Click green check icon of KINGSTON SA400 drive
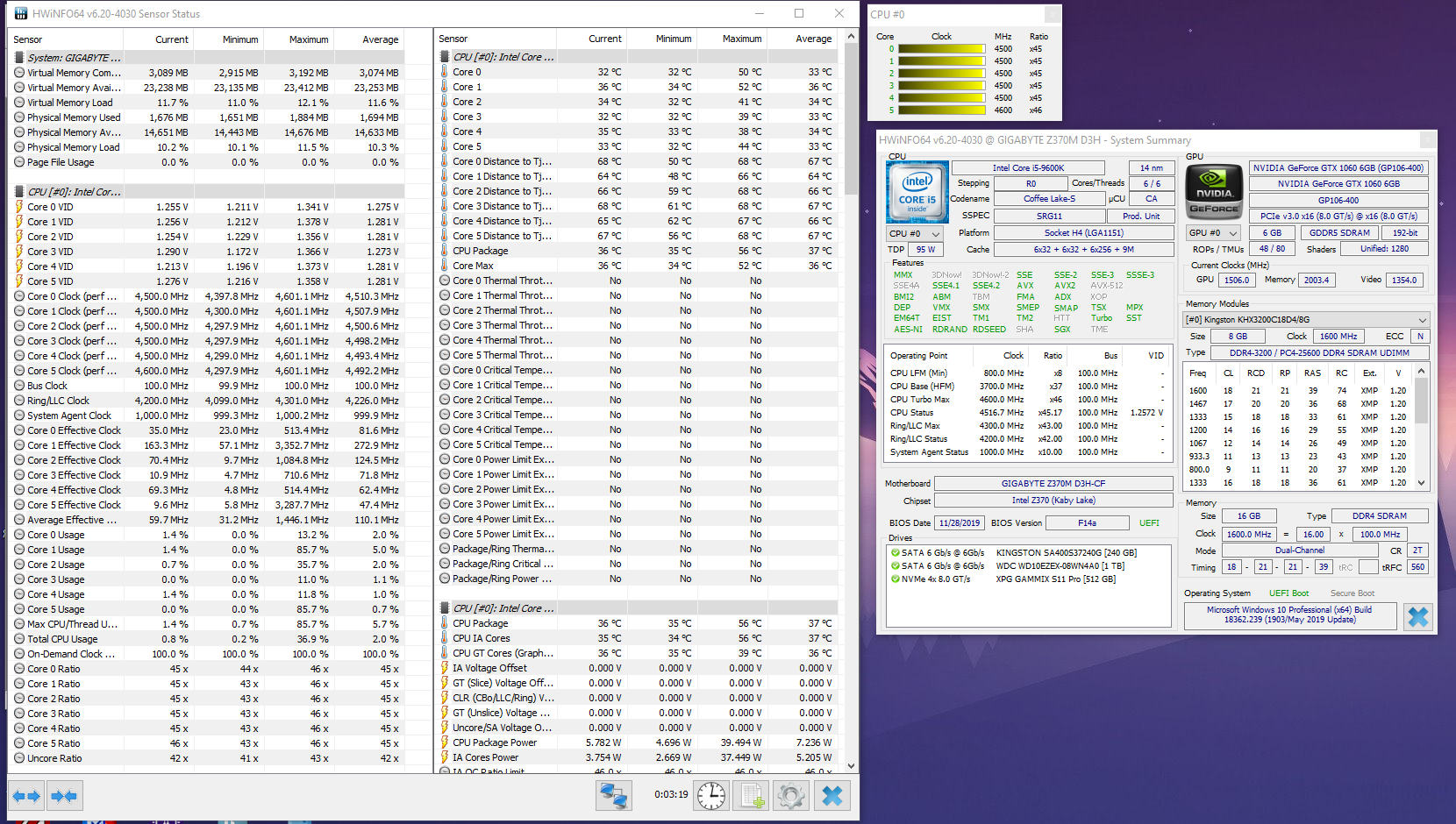 click(x=895, y=553)
